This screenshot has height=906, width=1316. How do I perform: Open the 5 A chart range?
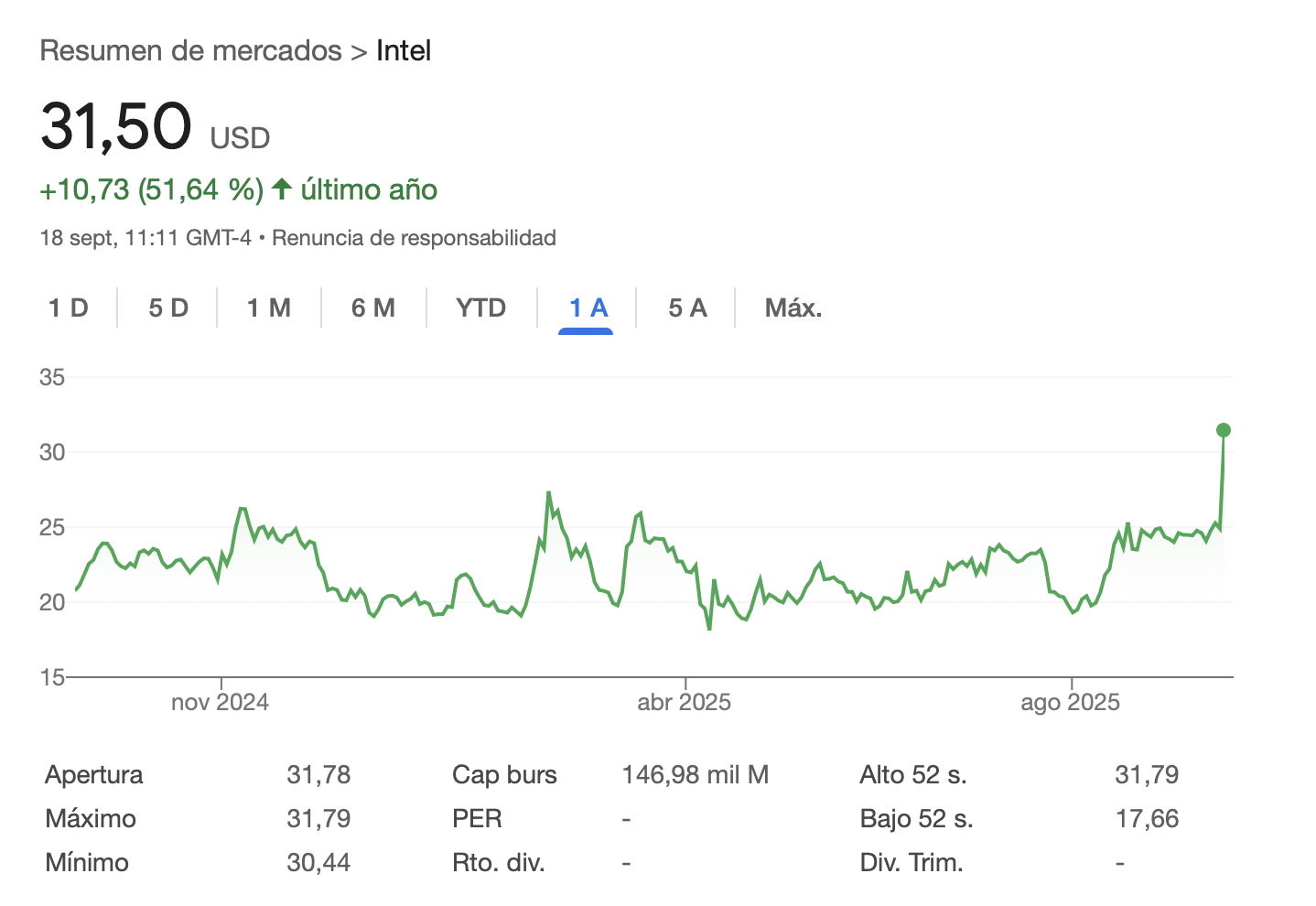pyautogui.click(x=687, y=307)
